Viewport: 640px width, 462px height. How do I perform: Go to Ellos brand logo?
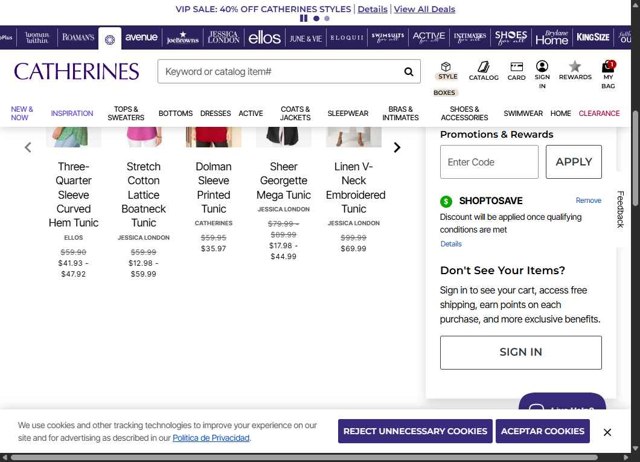pyautogui.click(x=264, y=38)
